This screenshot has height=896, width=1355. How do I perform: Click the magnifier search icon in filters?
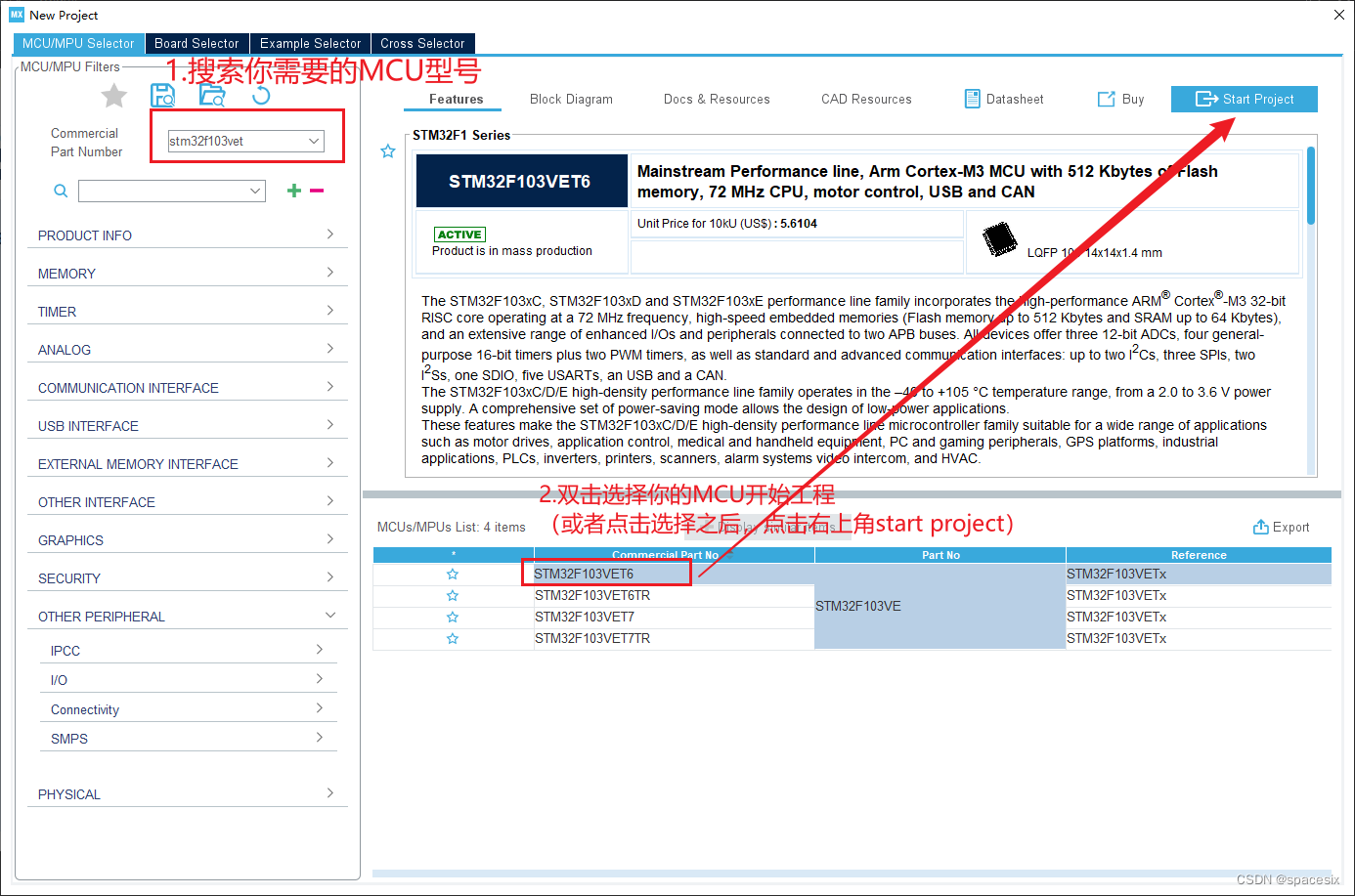point(61,191)
